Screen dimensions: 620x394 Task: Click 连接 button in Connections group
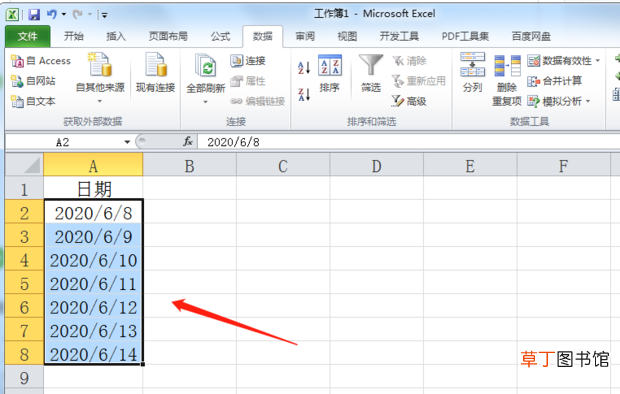pos(248,61)
